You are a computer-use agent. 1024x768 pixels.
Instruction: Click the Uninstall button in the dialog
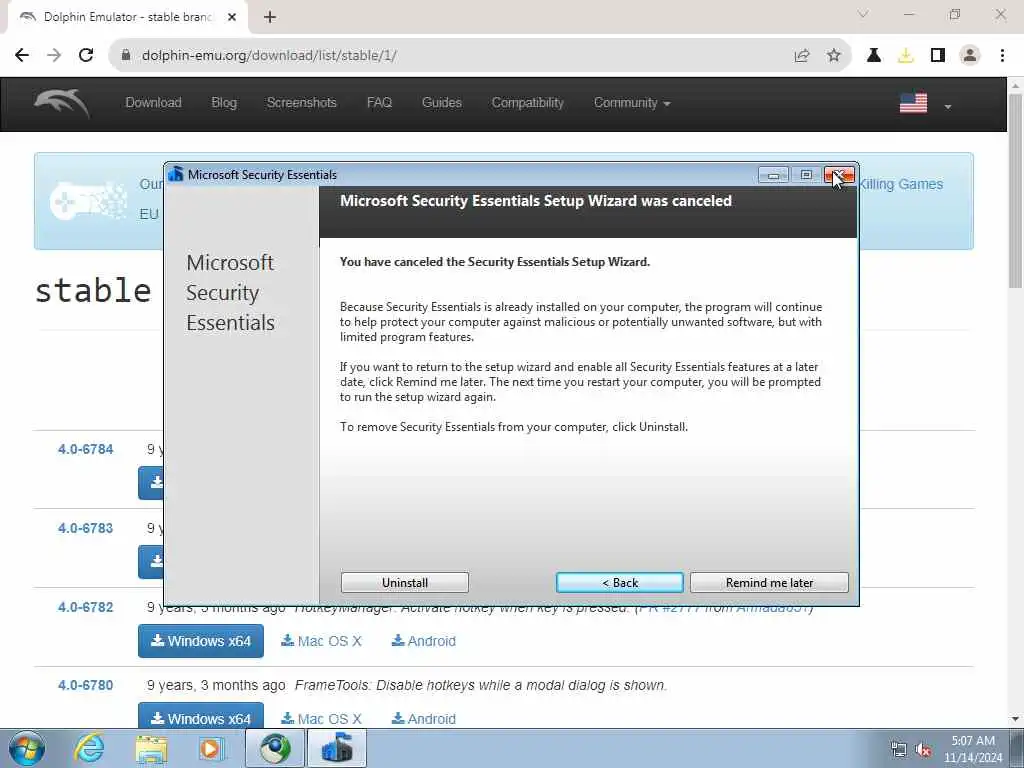point(405,583)
